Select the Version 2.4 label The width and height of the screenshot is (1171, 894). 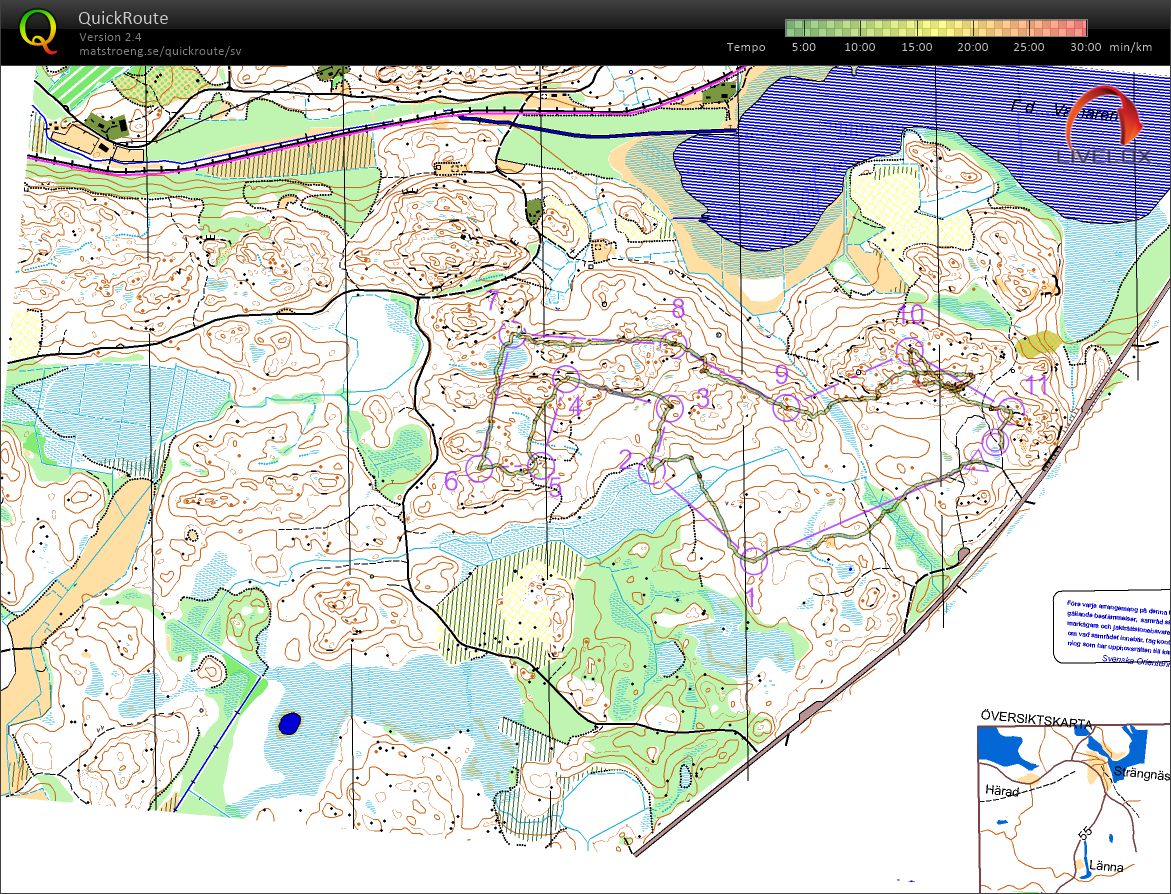(111, 37)
